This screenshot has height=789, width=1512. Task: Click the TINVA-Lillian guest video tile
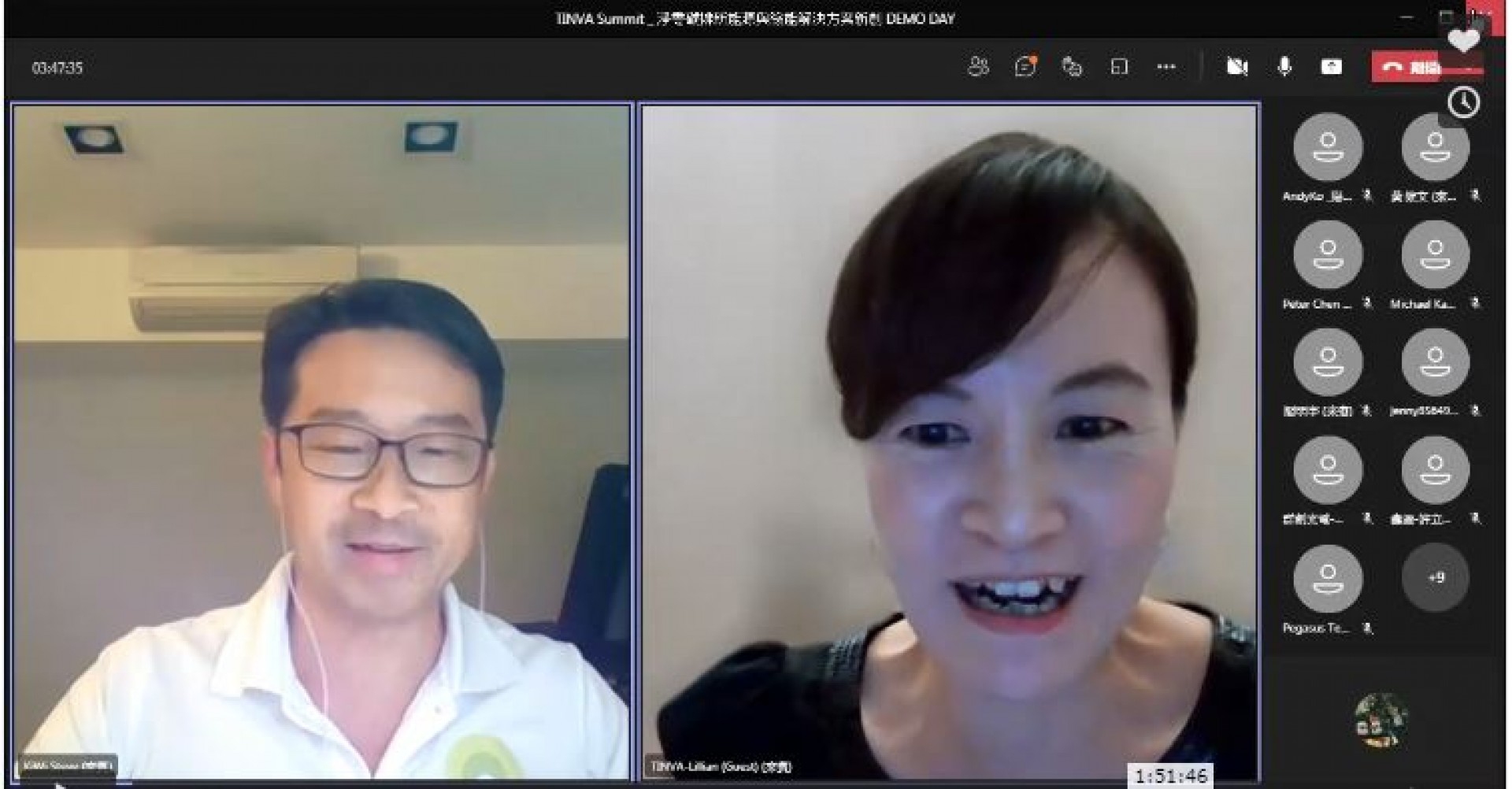tap(949, 441)
